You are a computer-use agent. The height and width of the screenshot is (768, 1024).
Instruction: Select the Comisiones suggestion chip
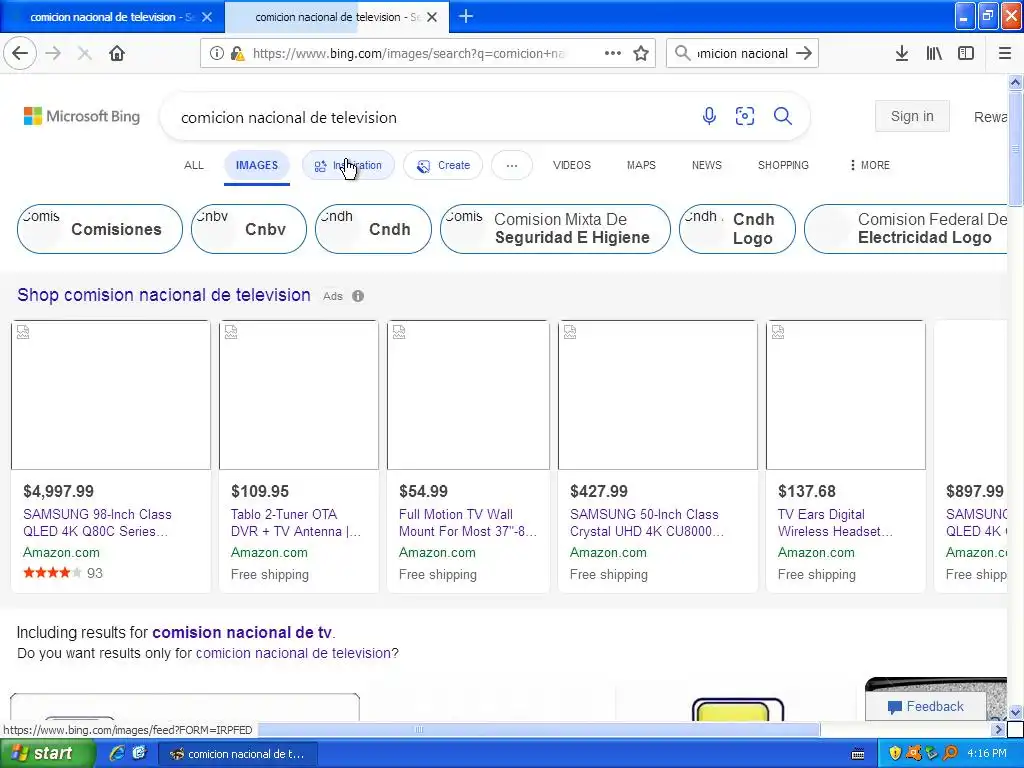point(99,229)
